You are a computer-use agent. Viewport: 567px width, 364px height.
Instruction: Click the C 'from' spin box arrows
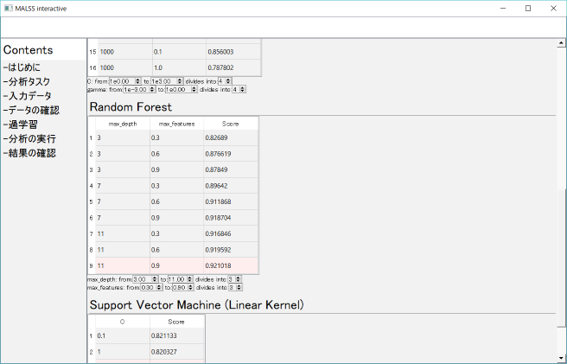click(x=137, y=81)
